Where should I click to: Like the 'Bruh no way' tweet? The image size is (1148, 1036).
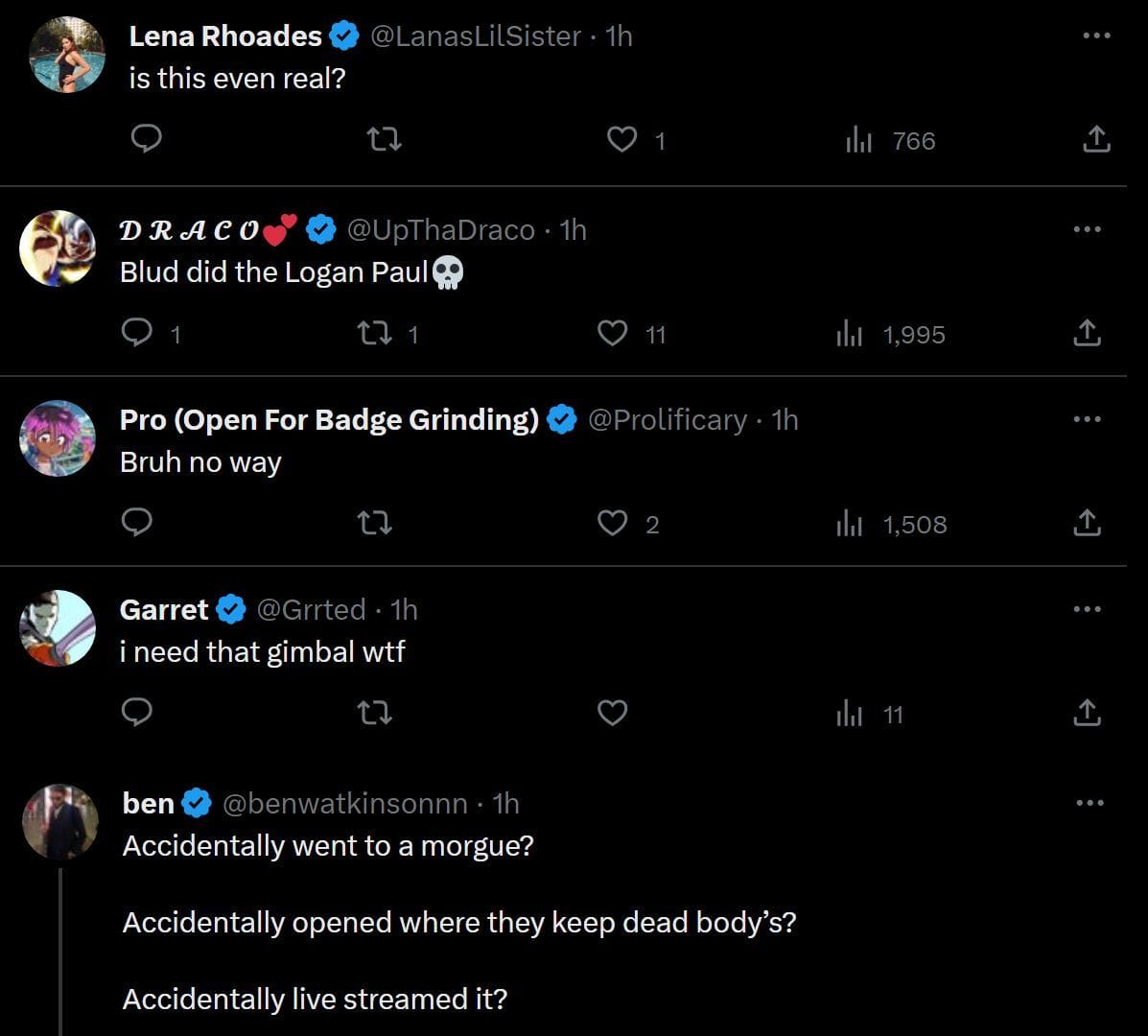click(x=613, y=523)
